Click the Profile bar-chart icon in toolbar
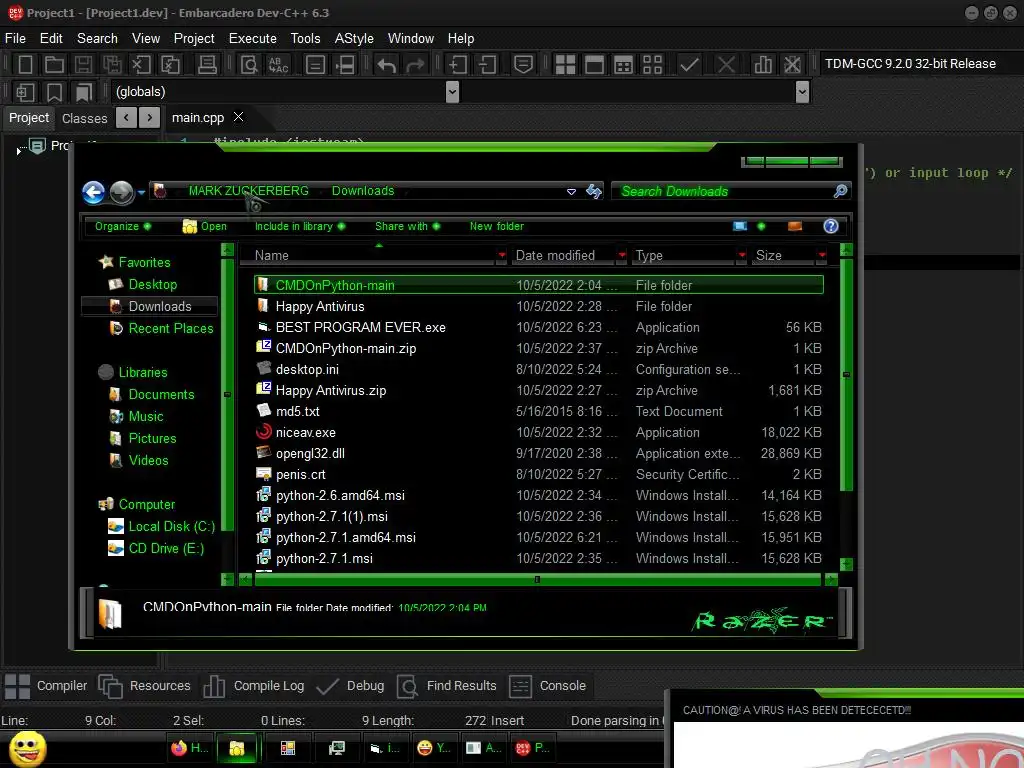This screenshot has height=768, width=1024. [x=763, y=64]
